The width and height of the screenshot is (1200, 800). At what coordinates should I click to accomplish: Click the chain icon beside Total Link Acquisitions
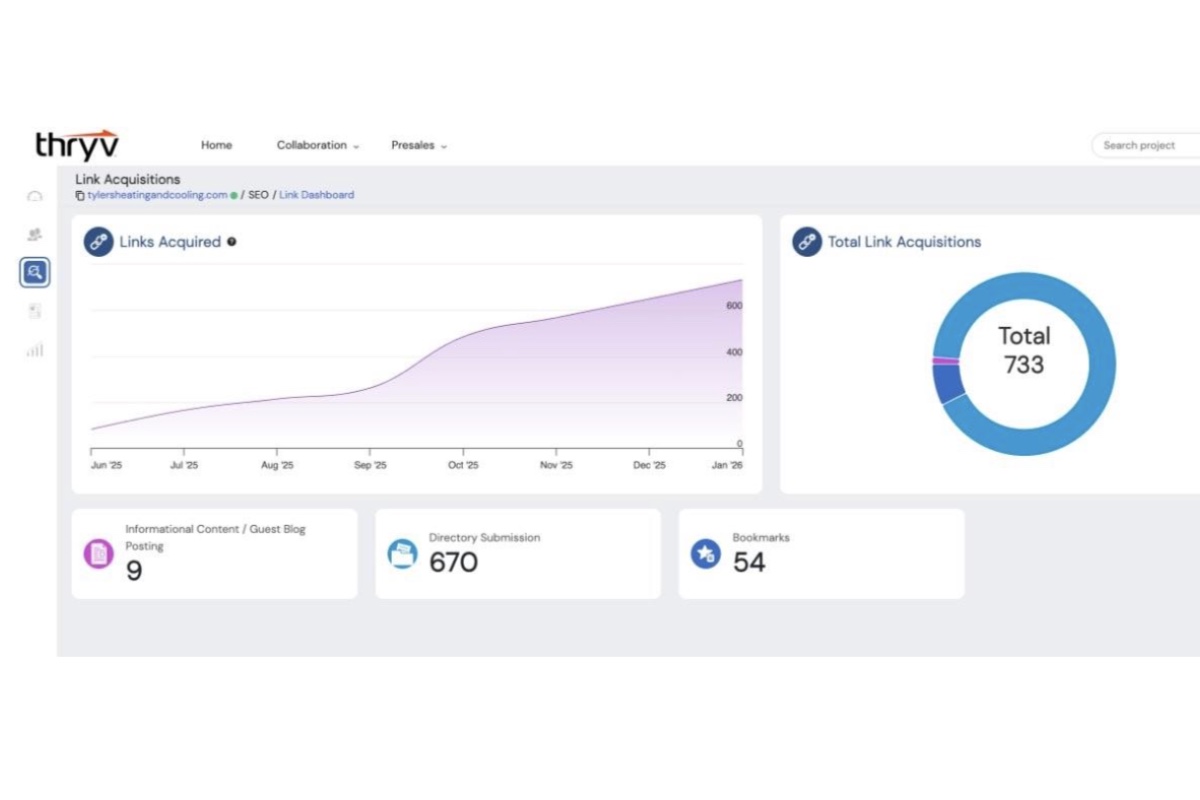807,241
